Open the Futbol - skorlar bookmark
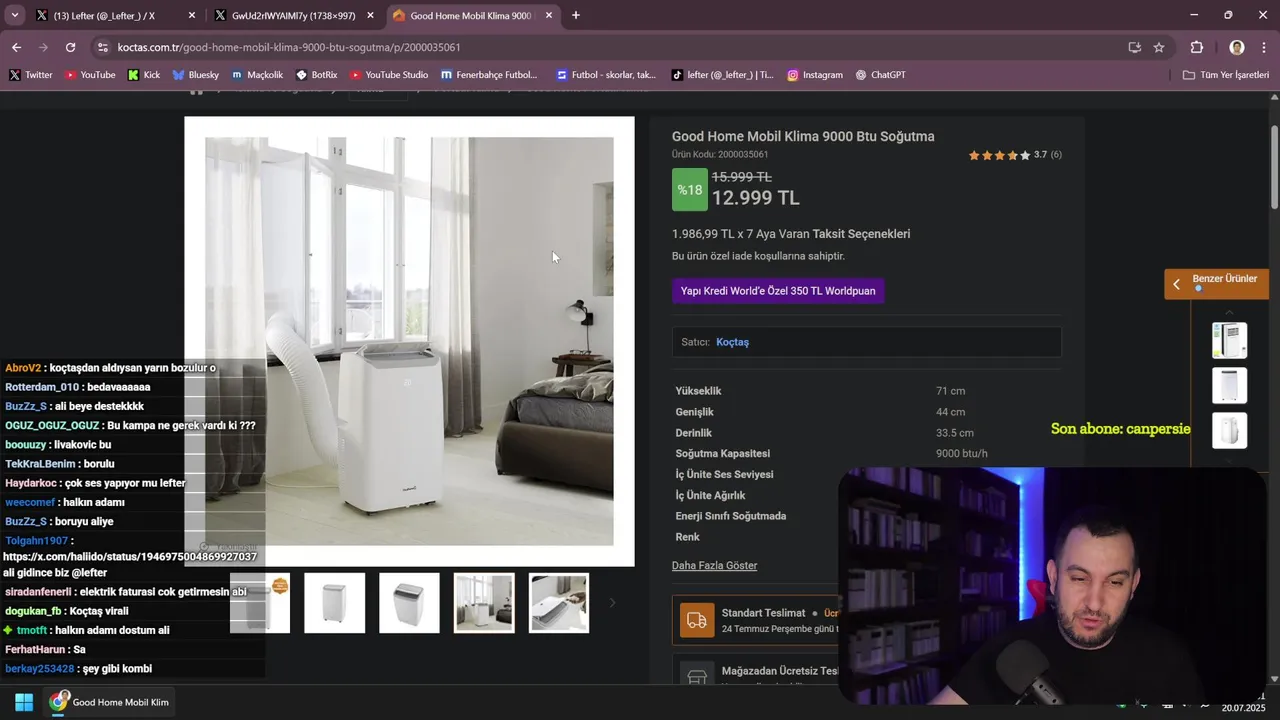This screenshot has width=1280, height=720. pos(606,75)
